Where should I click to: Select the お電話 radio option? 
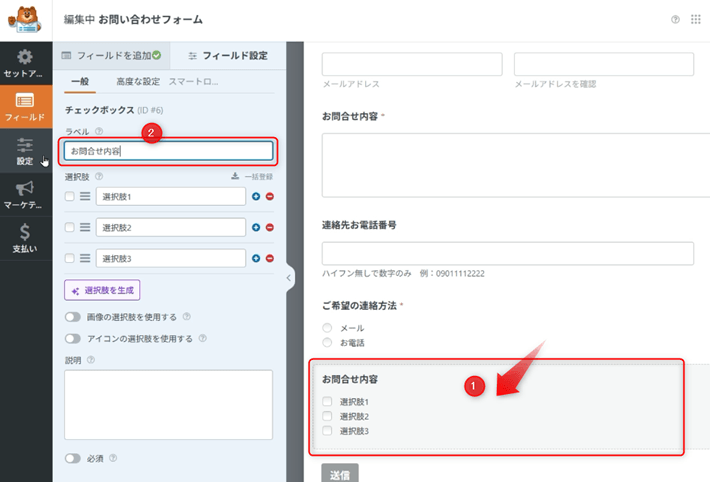pos(327,342)
